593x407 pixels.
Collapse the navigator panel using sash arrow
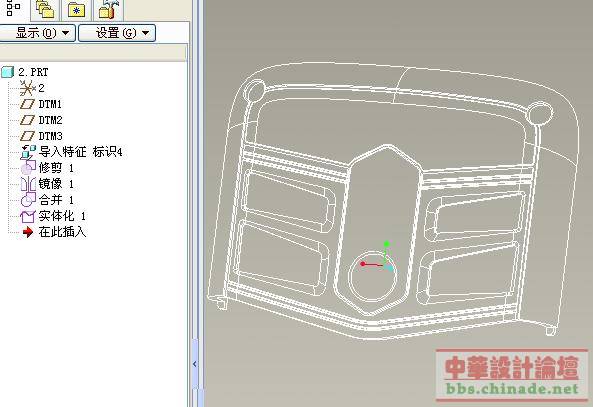195,364
